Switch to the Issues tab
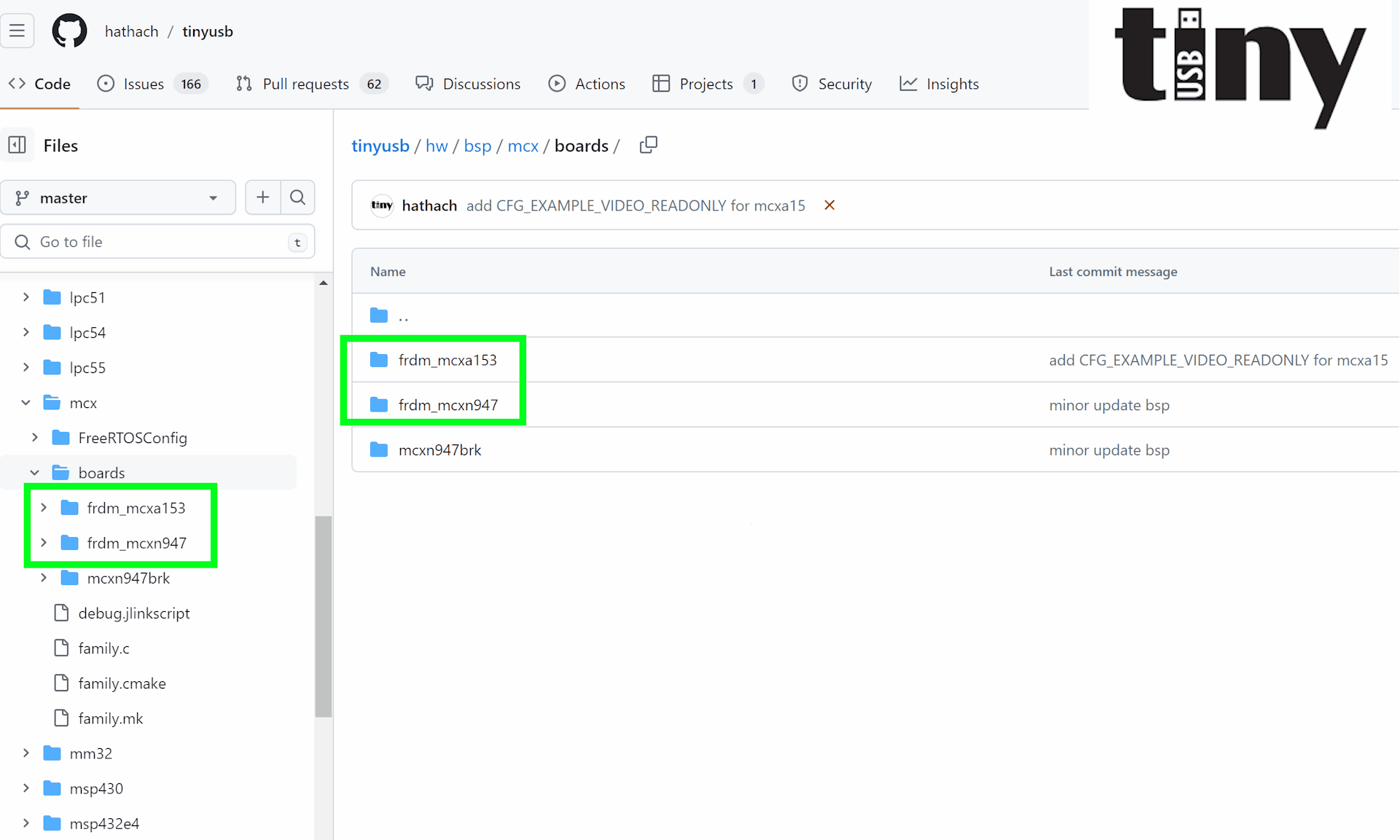The width and height of the screenshot is (1400, 840). (144, 84)
